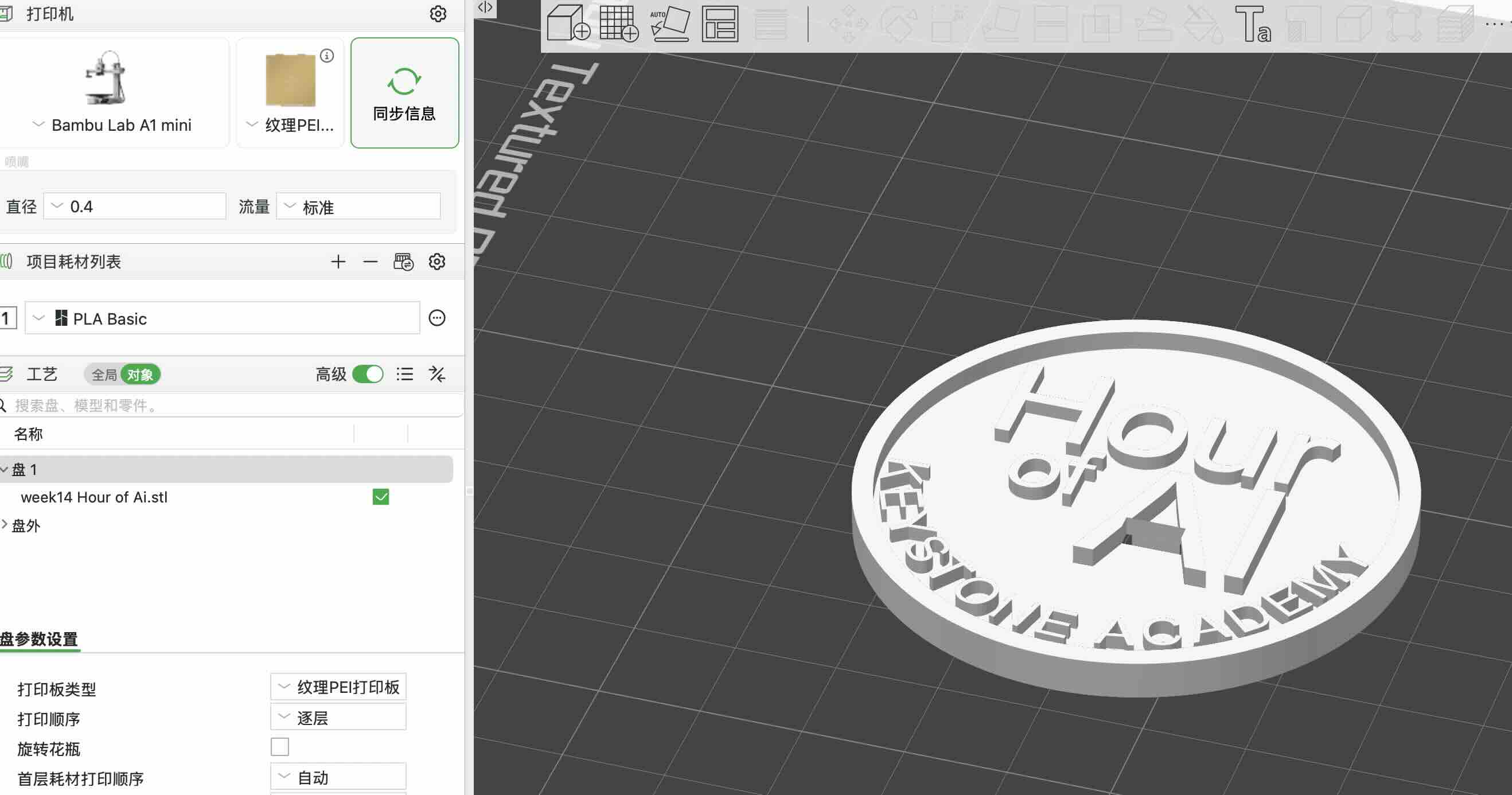This screenshot has height=795, width=1512.
Task: Enable the 旋转花瓶 checkbox
Action: (280, 747)
